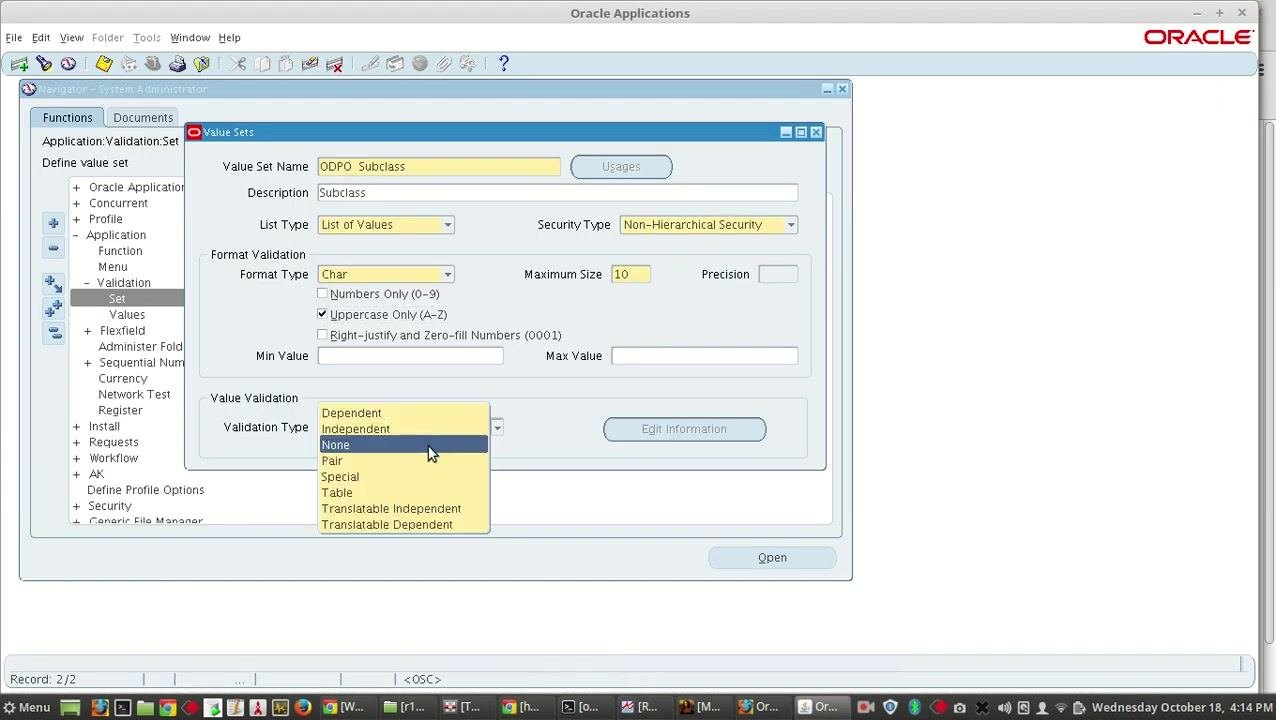The height and width of the screenshot is (720, 1276).
Task: Show the Navigator toolbar icon
Action: 68,64
